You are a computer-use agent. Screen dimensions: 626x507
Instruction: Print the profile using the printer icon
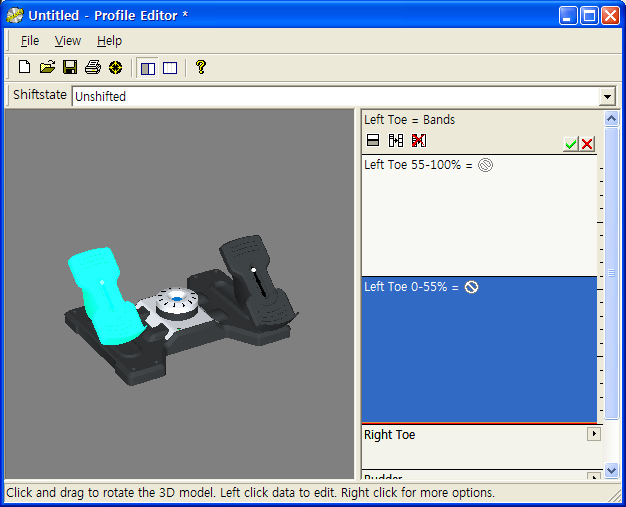click(x=93, y=67)
